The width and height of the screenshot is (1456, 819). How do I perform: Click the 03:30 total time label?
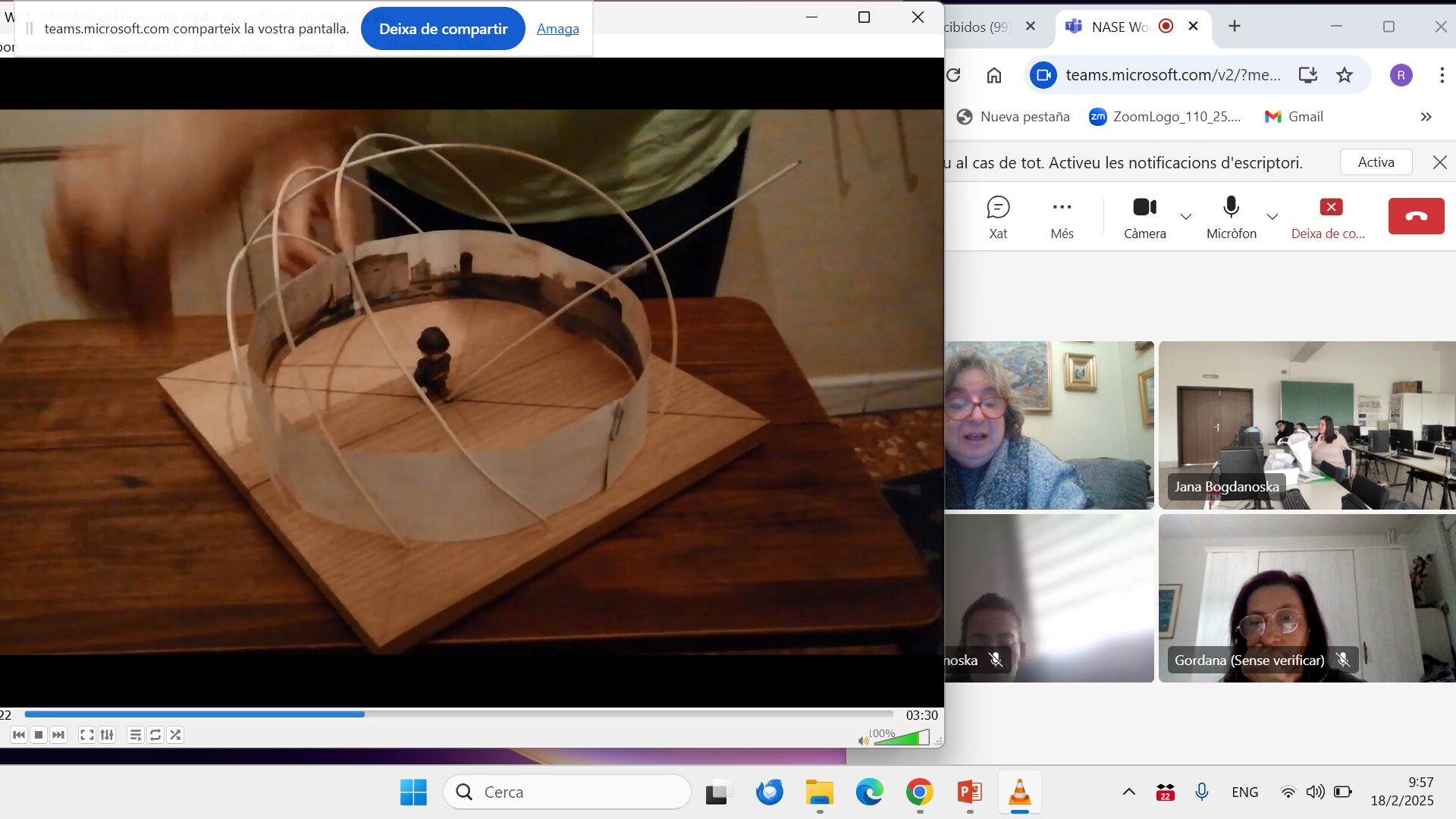click(x=921, y=715)
